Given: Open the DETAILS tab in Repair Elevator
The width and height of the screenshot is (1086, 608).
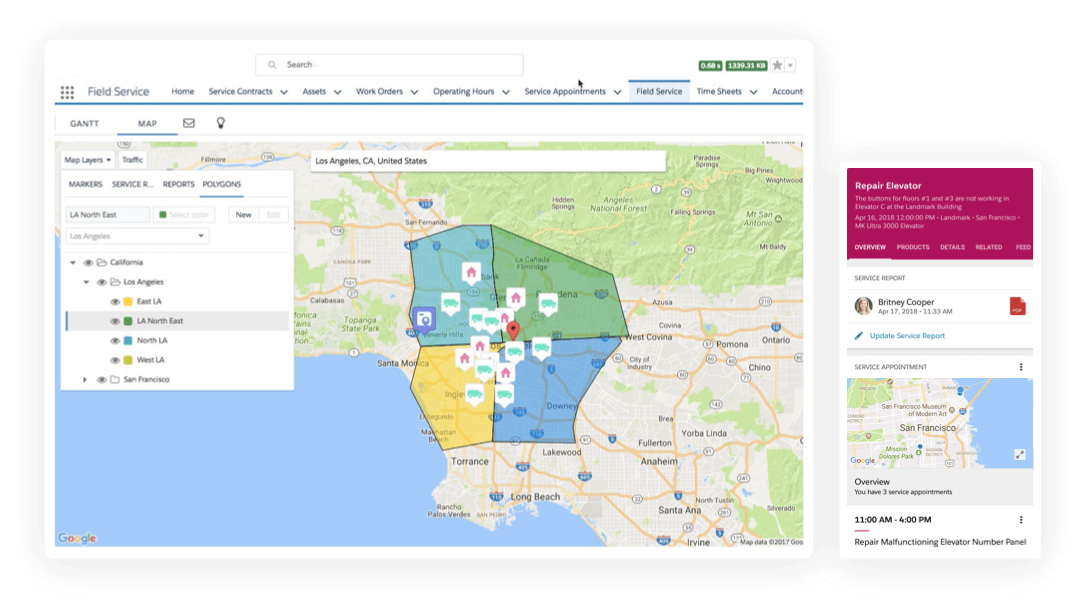Looking at the screenshot, I should click(952, 247).
